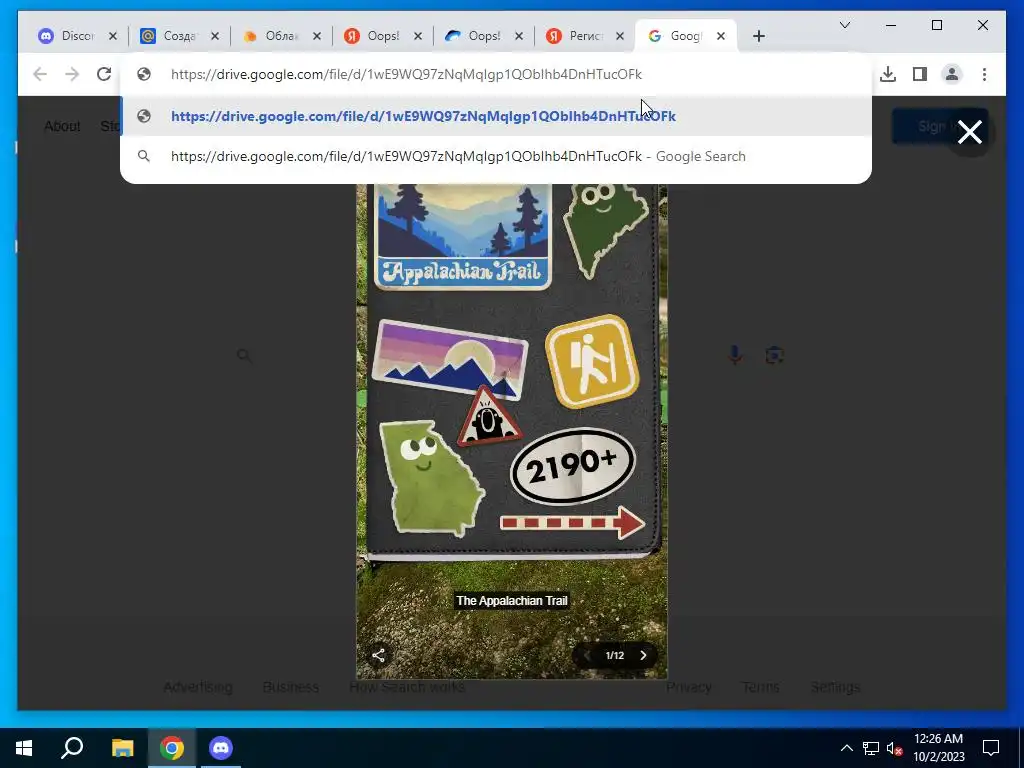1024x768 pixels.
Task: Go back to previous page
Action: tap(40, 74)
